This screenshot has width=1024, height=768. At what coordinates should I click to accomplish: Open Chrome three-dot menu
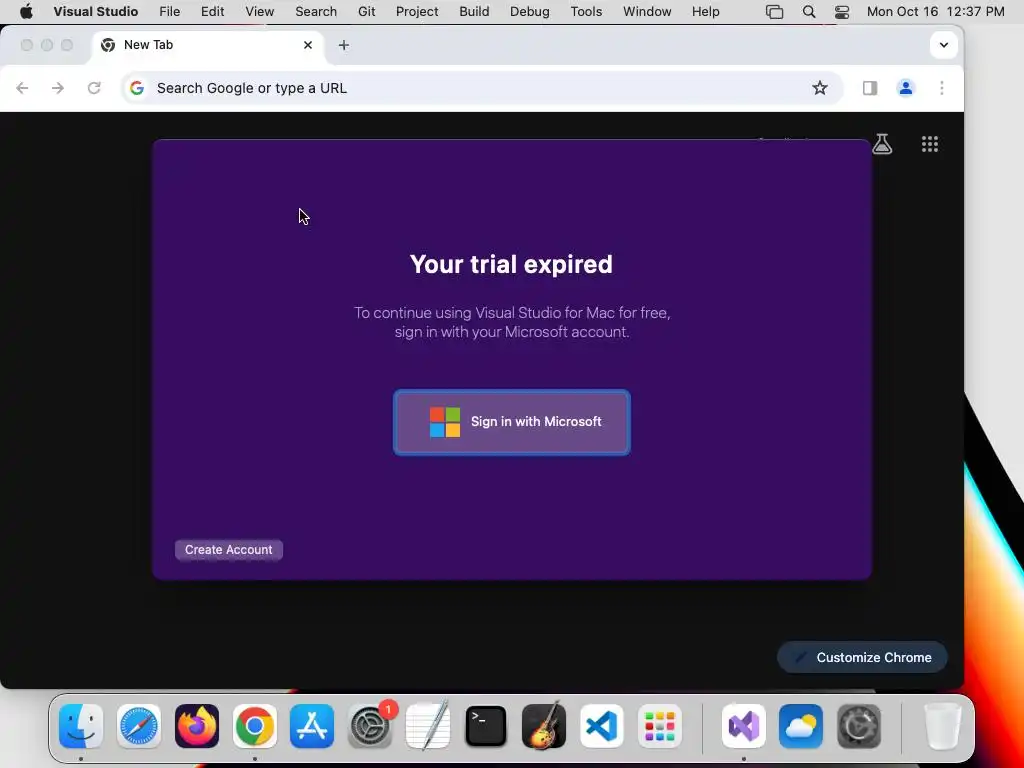coord(942,88)
